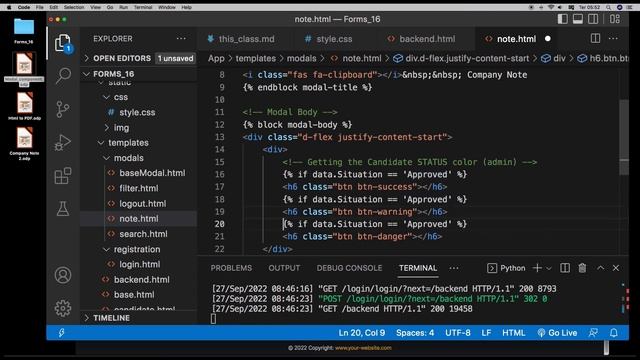Open the Run and Debug view icon
640x360 pixels.
tap(63, 142)
